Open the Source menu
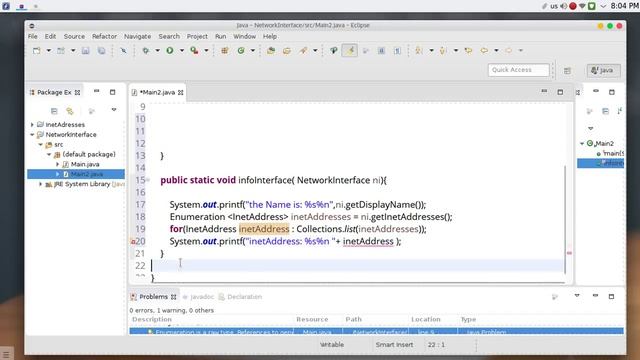This screenshot has height=360, width=640. pos(74,36)
